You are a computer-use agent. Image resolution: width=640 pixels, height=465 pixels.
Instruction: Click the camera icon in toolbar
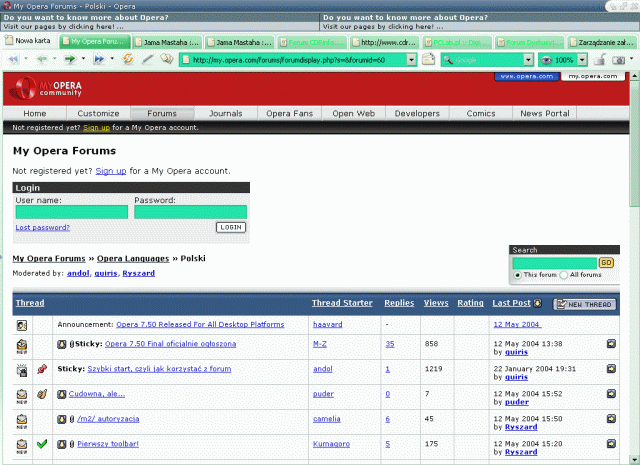[618, 60]
